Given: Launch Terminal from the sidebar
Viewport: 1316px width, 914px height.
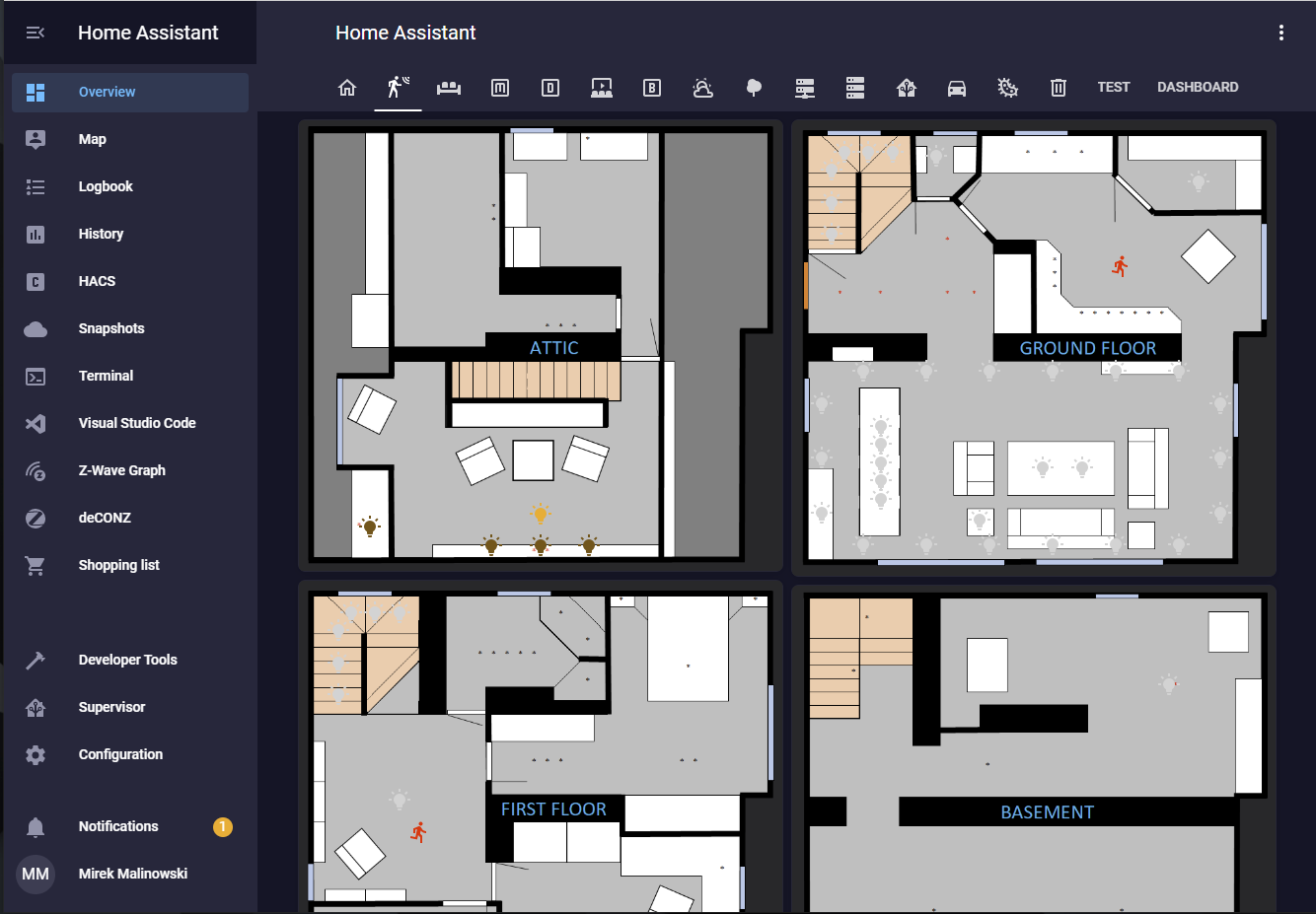Looking at the screenshot, I should tap(130, 376).
